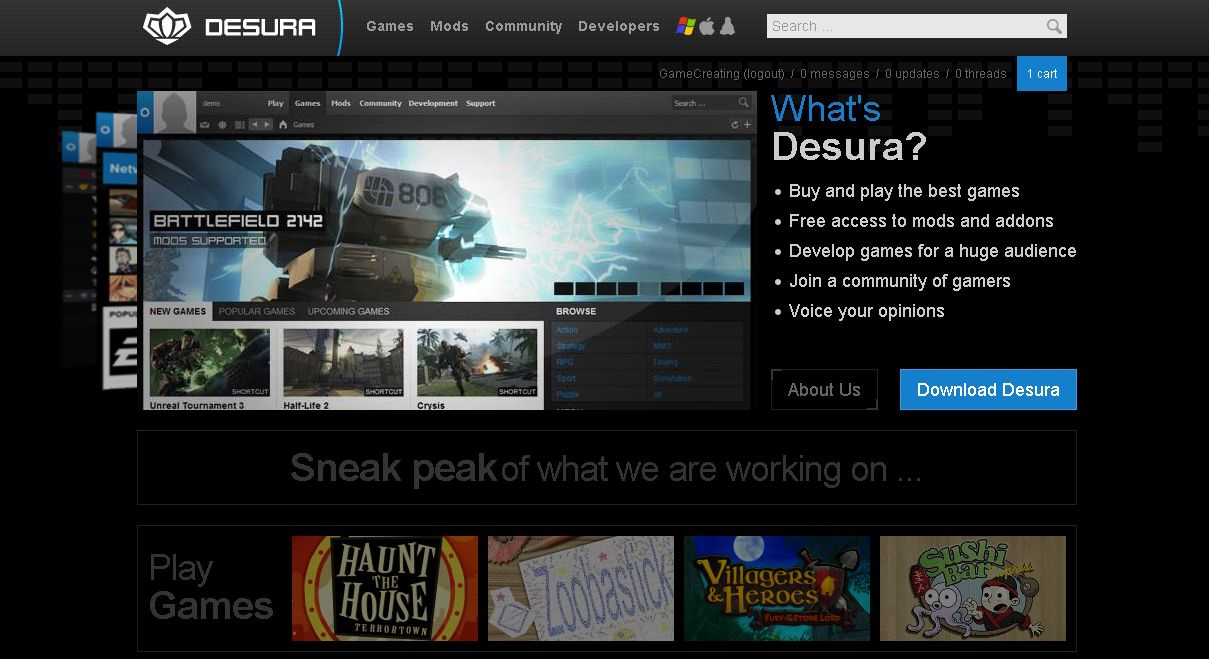Click the Support tab in the client preview

[x=481, y=103]
